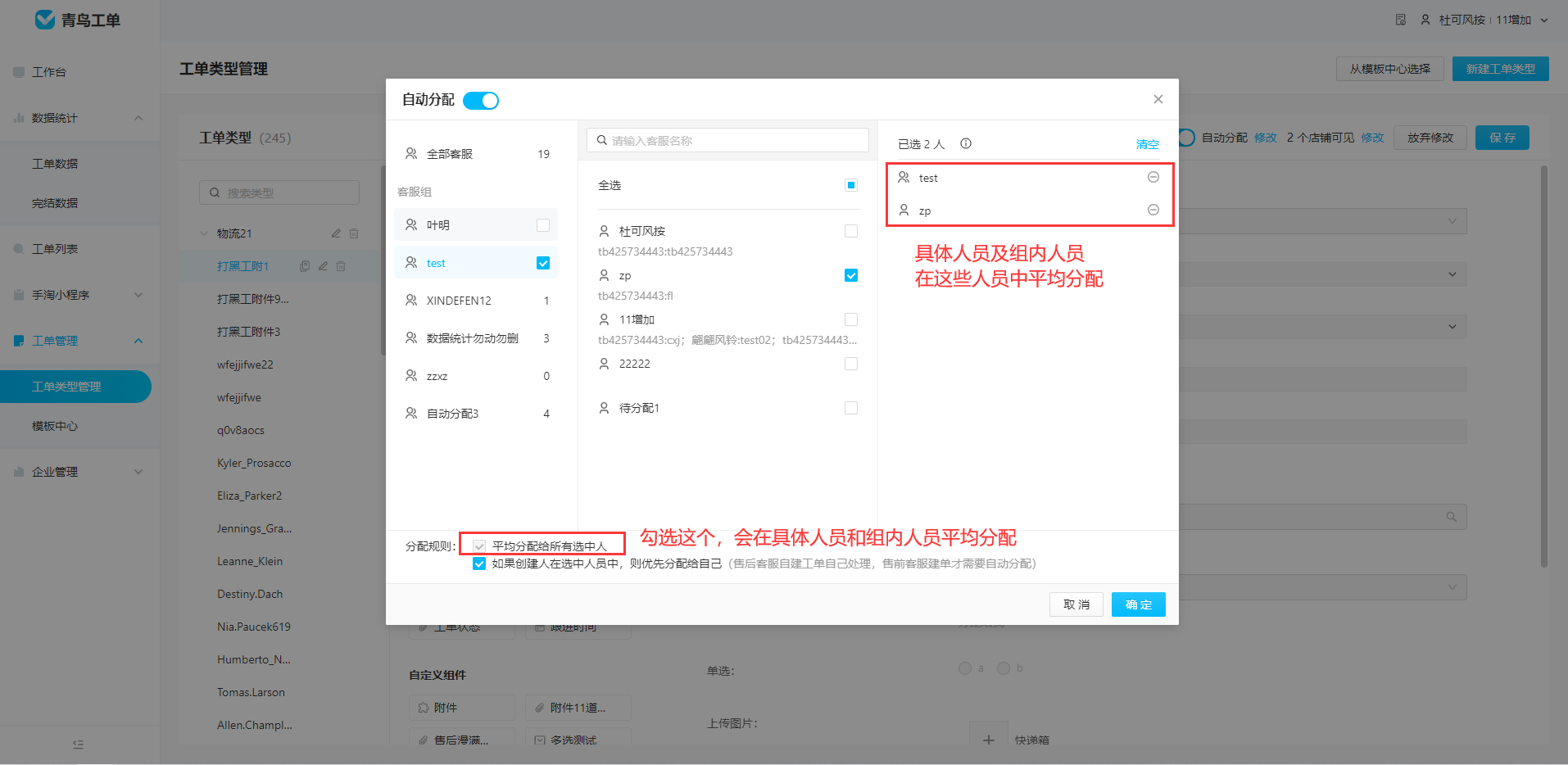Remove test from selected list

(x=1153, y=177)
